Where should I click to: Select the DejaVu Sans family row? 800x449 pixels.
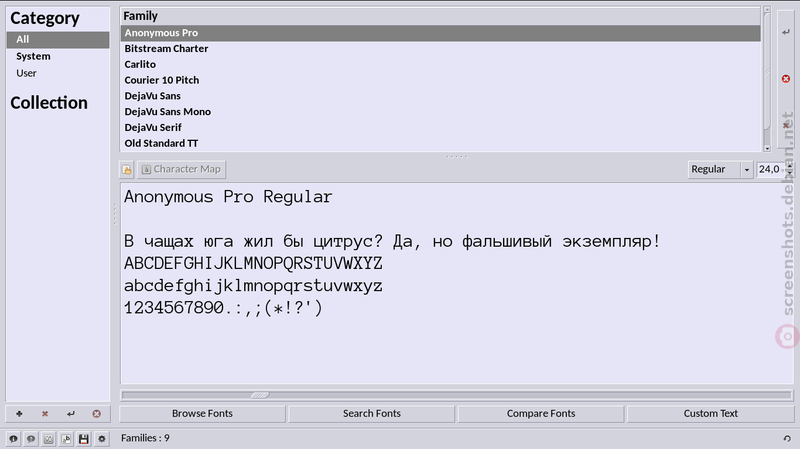click(440, 96)
